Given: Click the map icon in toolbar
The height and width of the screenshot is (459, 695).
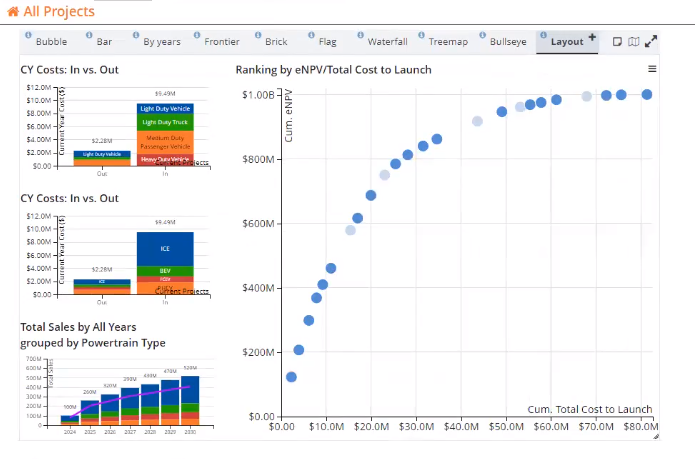Looking at the screenshot, I should coord(634,42).
